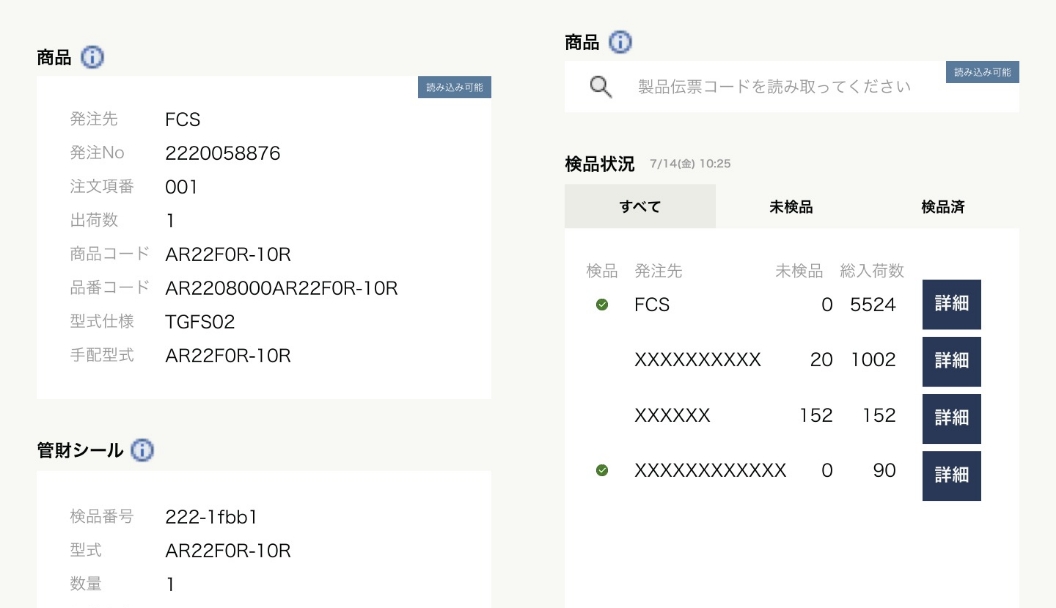Click the 総入荷数 column header

pyautogui.click(x=871, y=271)
